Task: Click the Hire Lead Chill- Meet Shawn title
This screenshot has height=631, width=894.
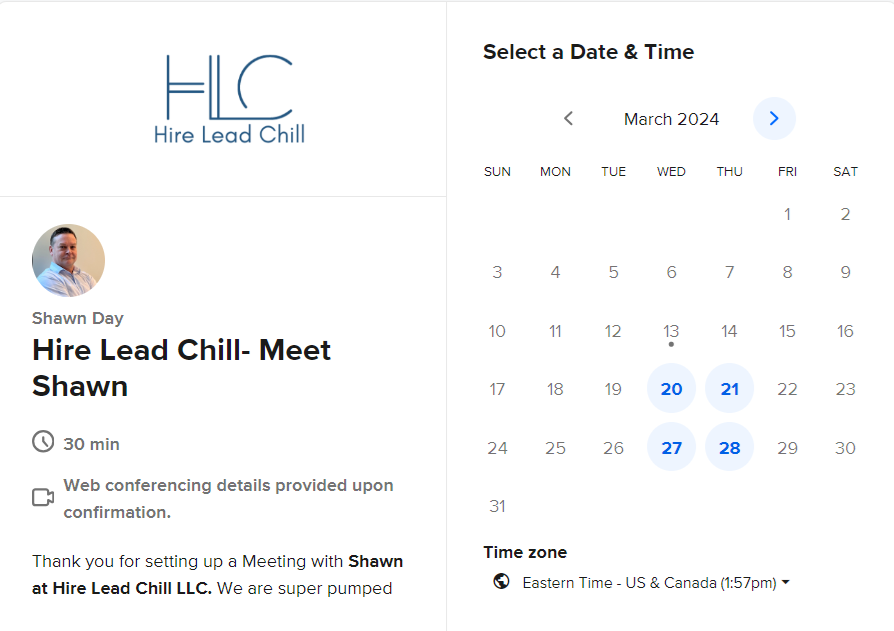Action: [181, 367]
